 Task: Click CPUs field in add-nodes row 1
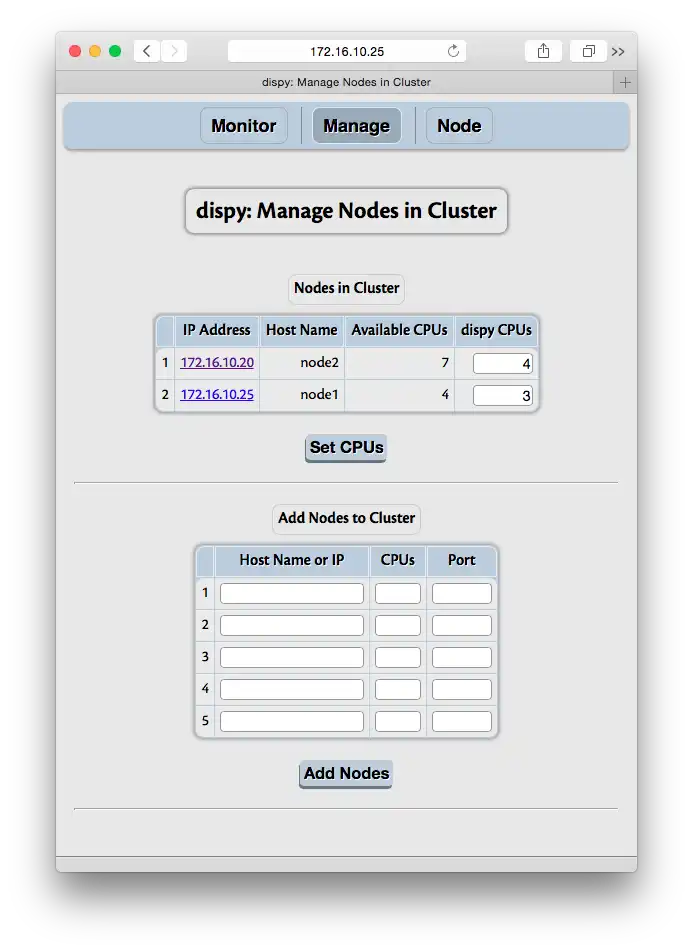pos(398,593)
